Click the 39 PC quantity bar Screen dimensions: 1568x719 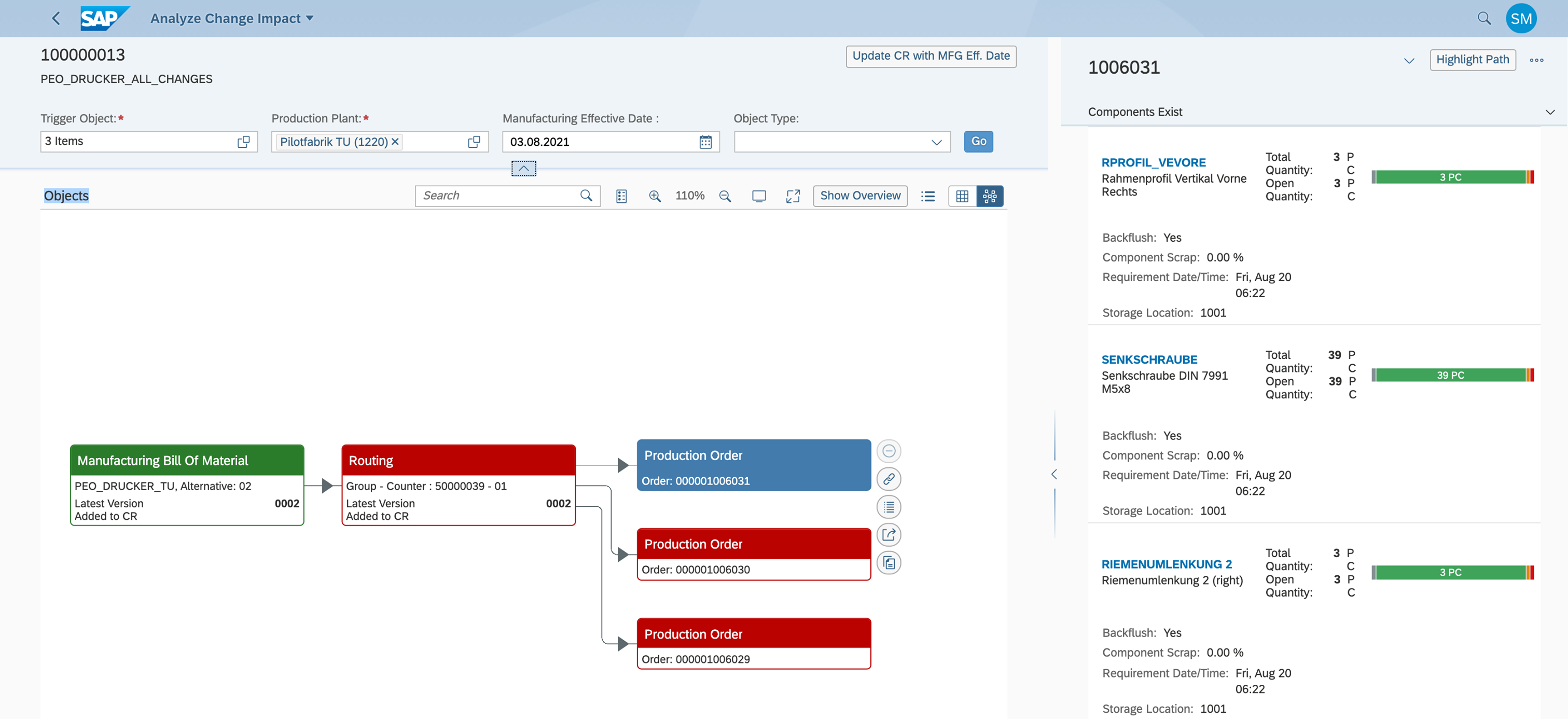[x=1452, y=375]
